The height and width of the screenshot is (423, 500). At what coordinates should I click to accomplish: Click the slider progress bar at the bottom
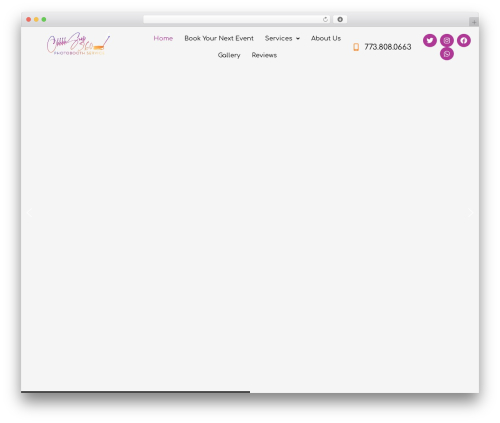[135, 392]
